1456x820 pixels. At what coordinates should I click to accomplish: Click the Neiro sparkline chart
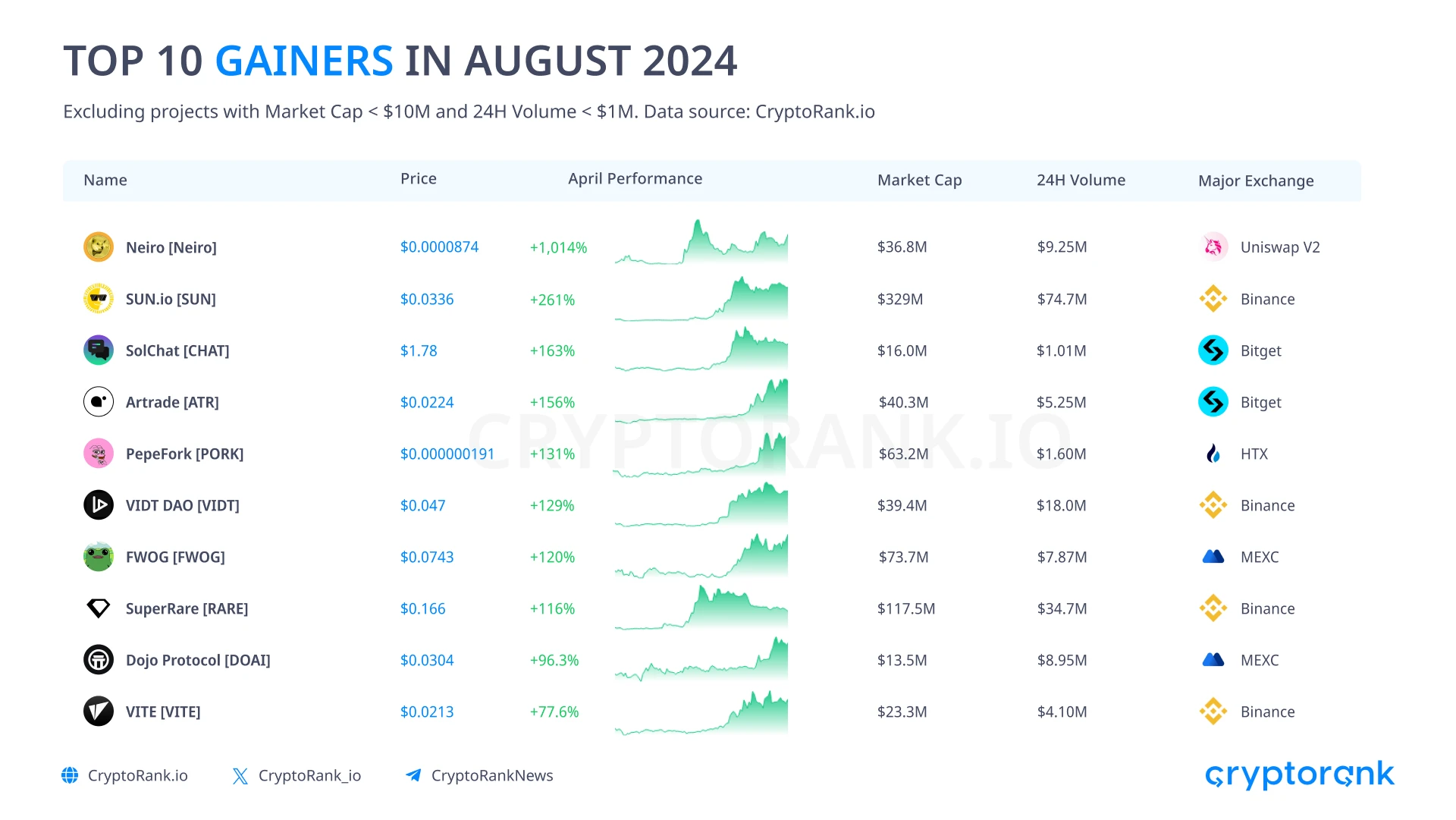[x=701, y=242]
